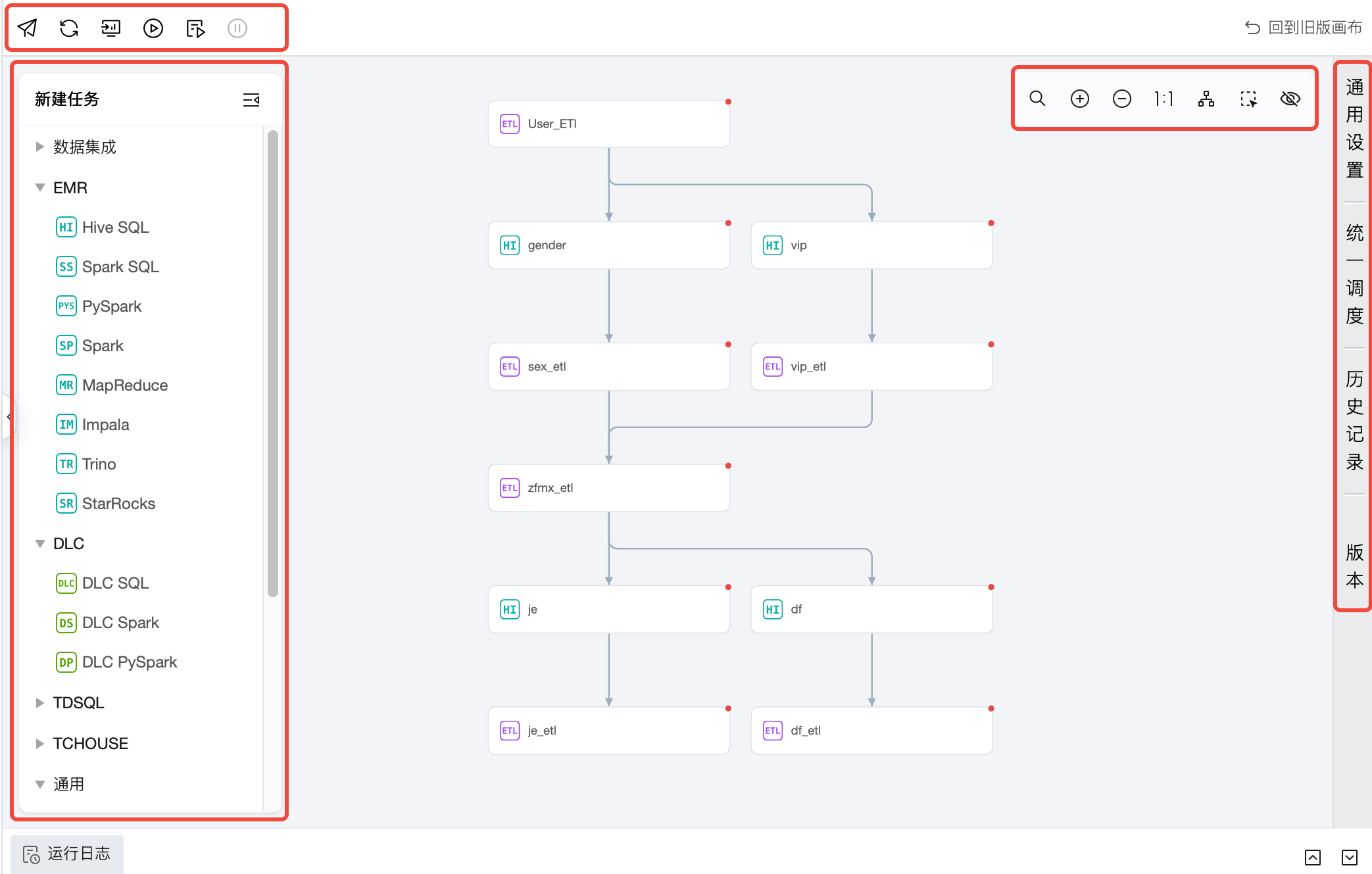Zoom in on the canvas
This screenshot has width=1372, height=874.
click(1079, 99)
